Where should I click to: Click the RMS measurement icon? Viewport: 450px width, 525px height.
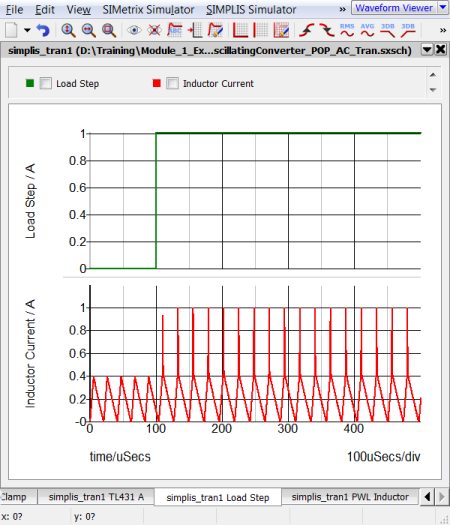pyautogui.click(x=347, y=30)
